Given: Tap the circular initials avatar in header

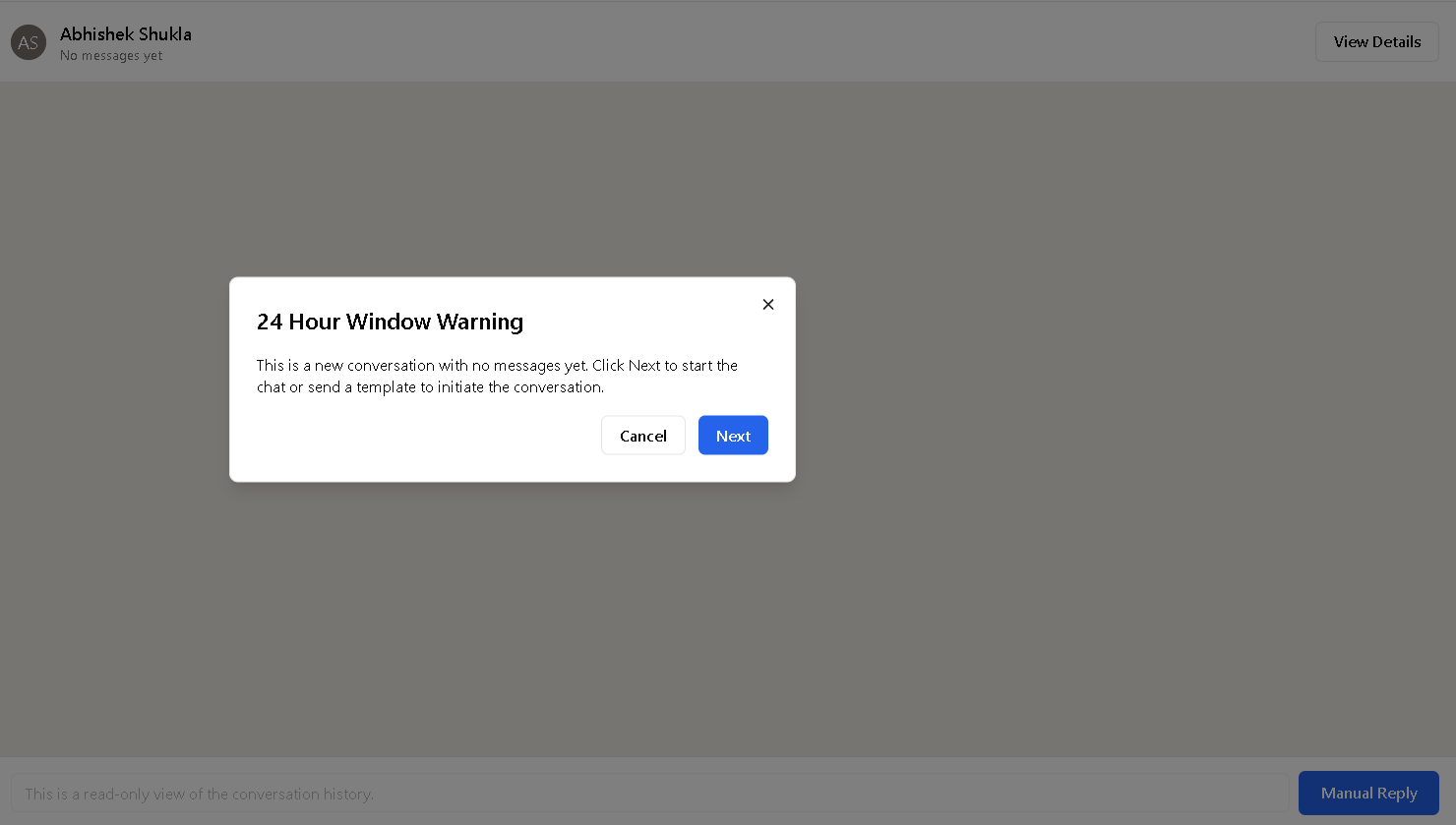Looking at the screenshot, I should 29,42.
